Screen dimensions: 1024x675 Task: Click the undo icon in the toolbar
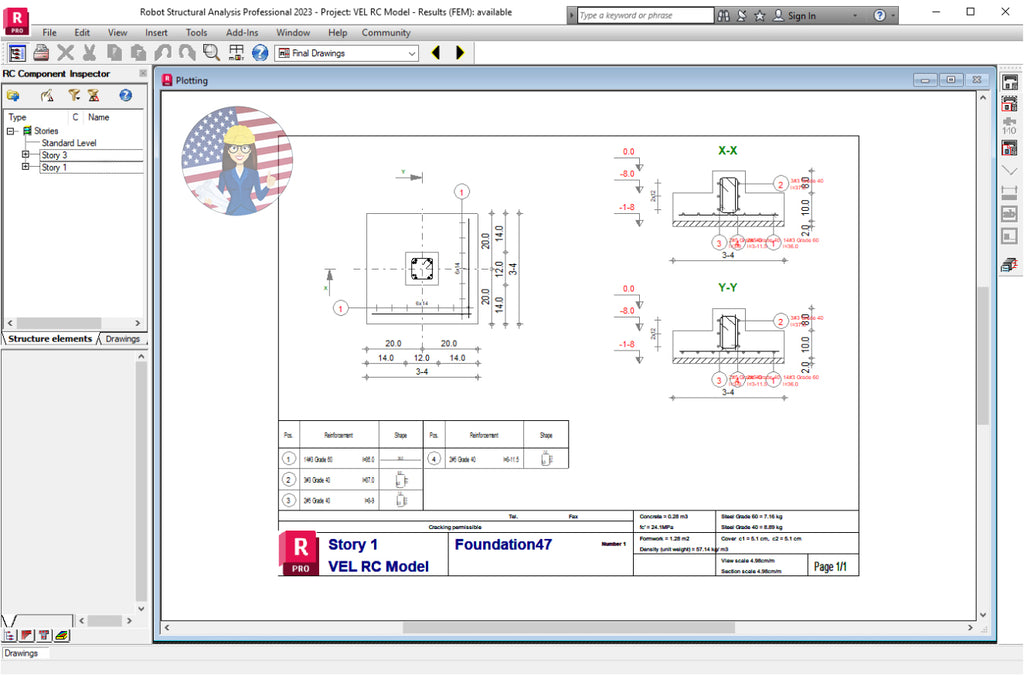(x=164, y=52)
